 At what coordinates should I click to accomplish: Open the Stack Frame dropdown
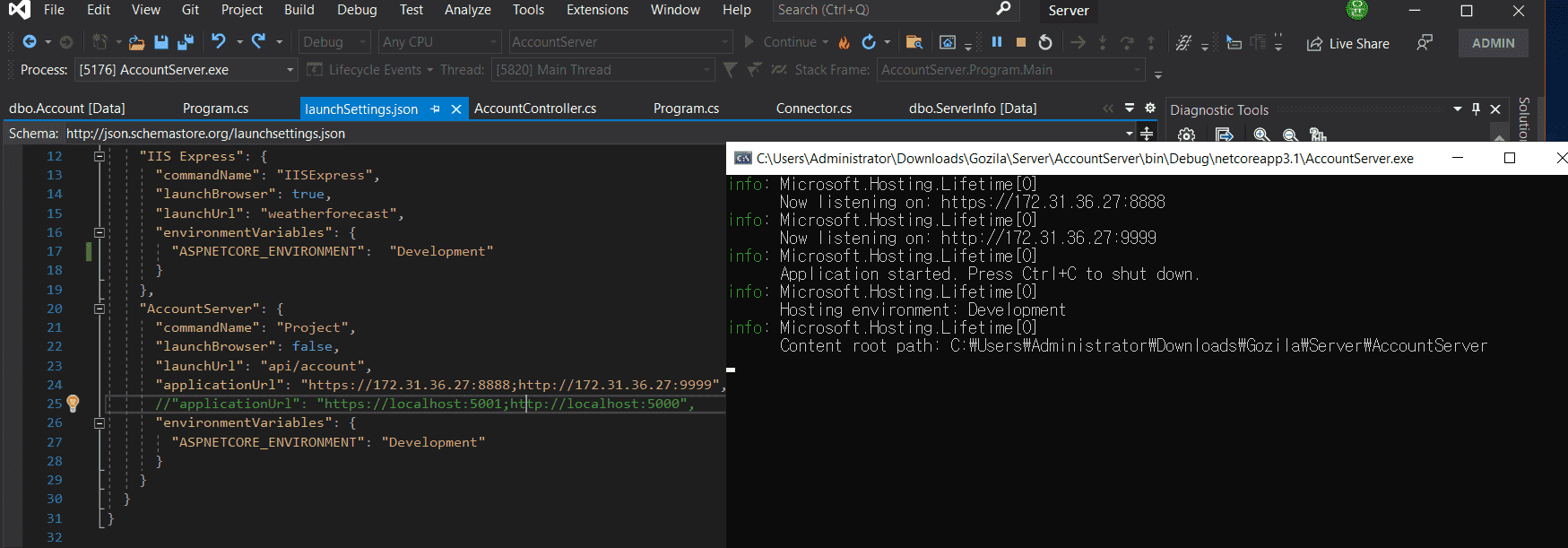1011,70
